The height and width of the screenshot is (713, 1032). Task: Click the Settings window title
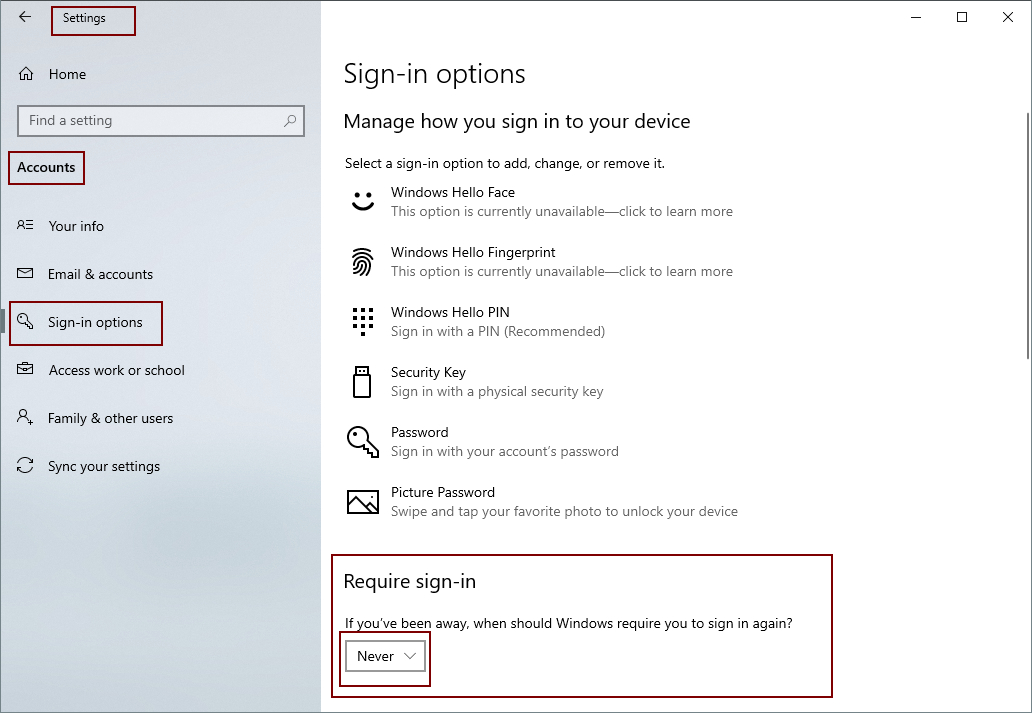84,18
